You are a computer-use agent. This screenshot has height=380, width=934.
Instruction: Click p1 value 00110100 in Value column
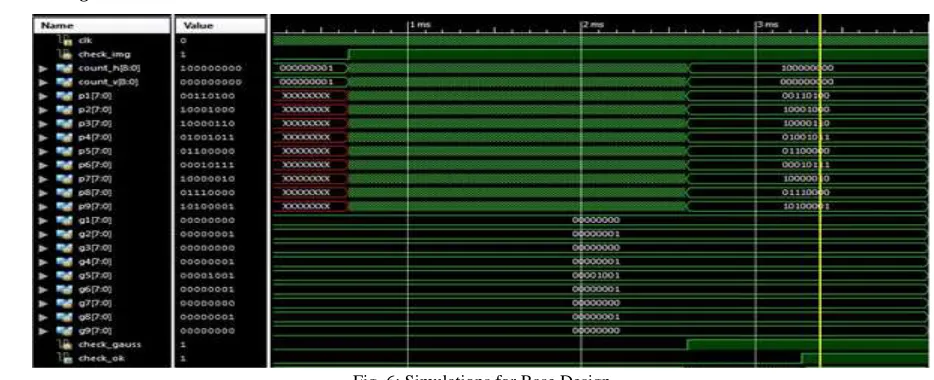tap(208, 96)
